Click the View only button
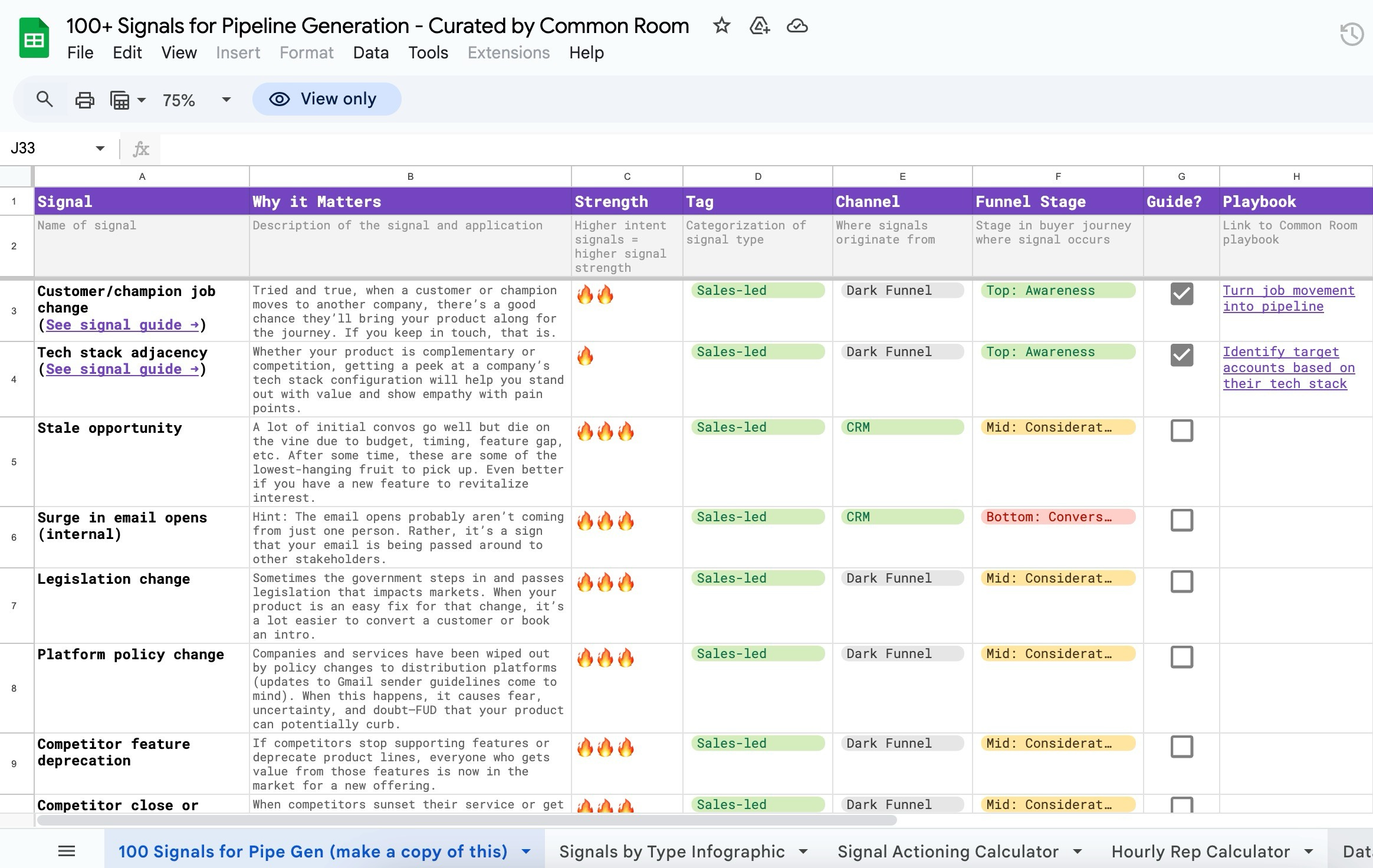Viewport: 1373px width, 868px height. [327, 99]
